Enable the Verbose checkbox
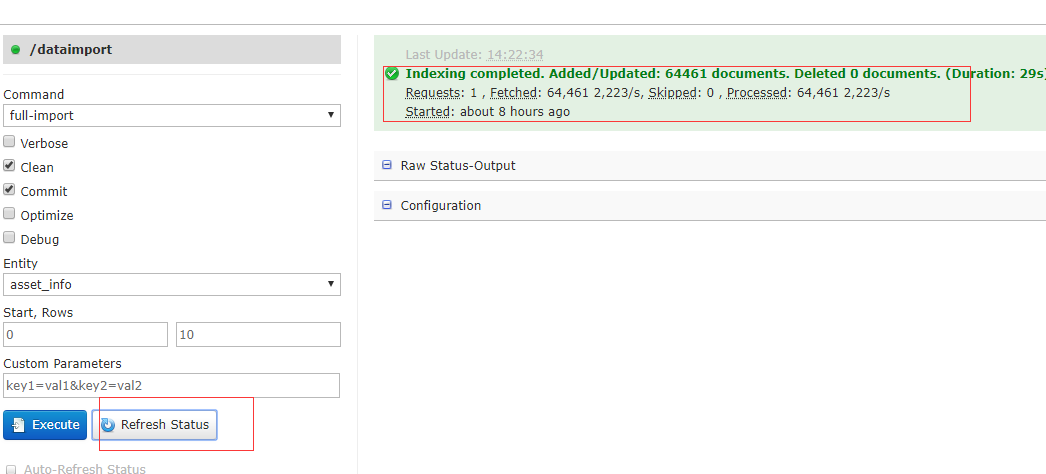 pos(10,142)
